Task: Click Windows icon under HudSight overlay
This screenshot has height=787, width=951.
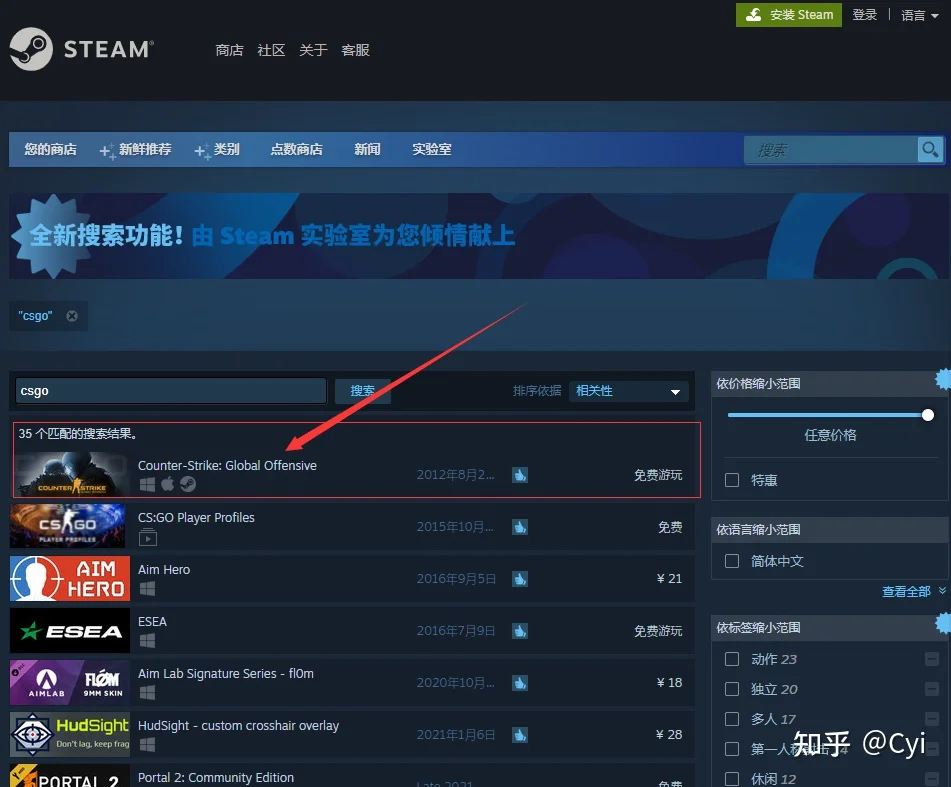Action: pyautogui.click(x=147, y=745)
